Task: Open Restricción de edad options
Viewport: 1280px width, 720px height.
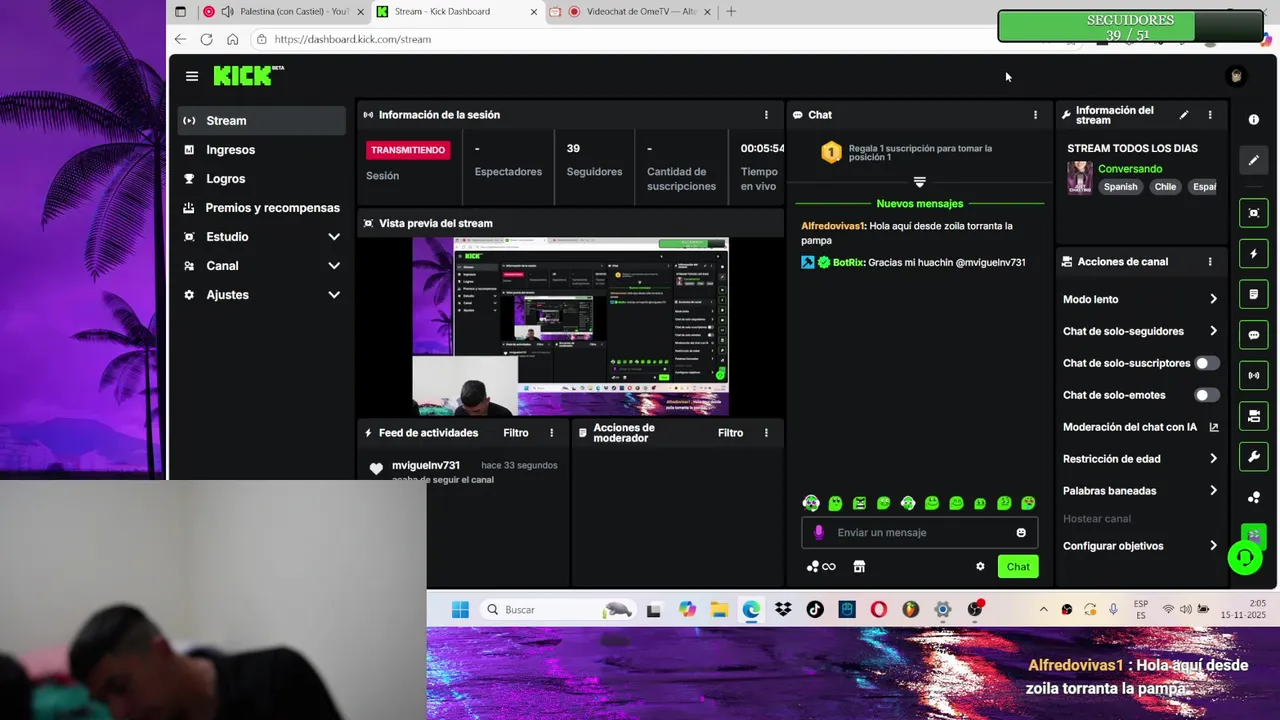Action: tap(1213, 459)
